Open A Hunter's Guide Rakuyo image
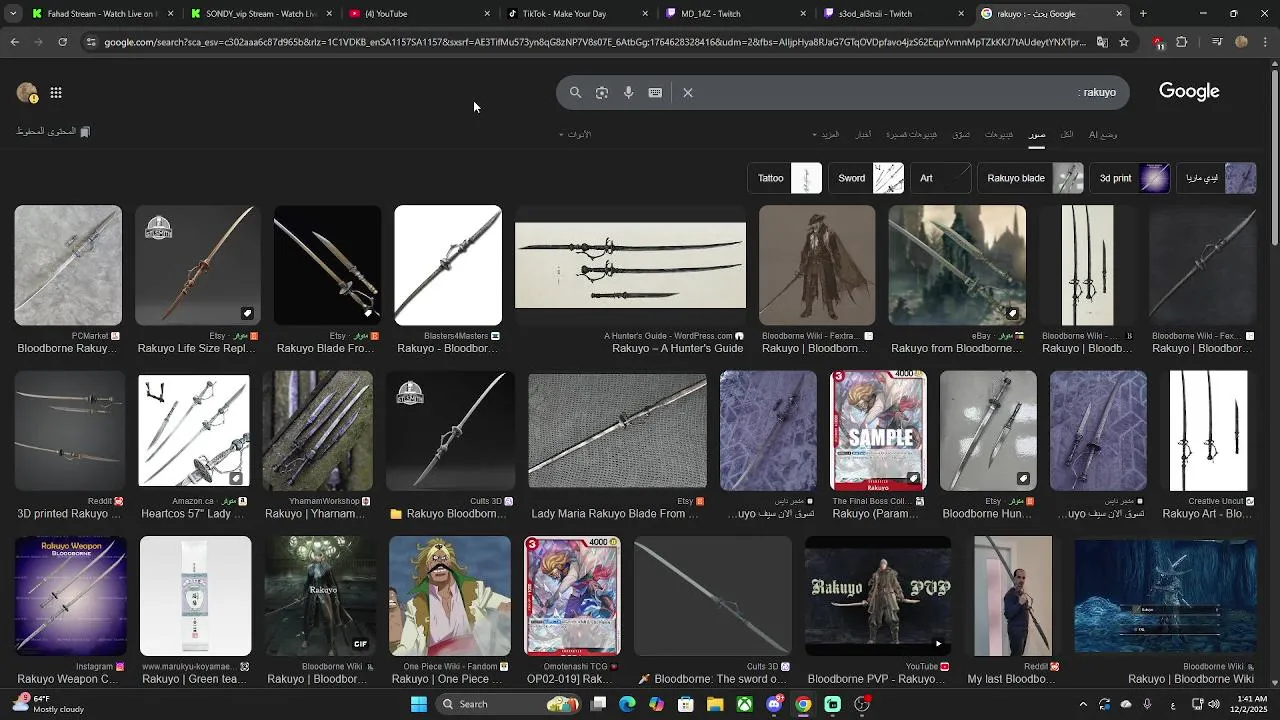 pyautogui.click(x=630, y=265)
